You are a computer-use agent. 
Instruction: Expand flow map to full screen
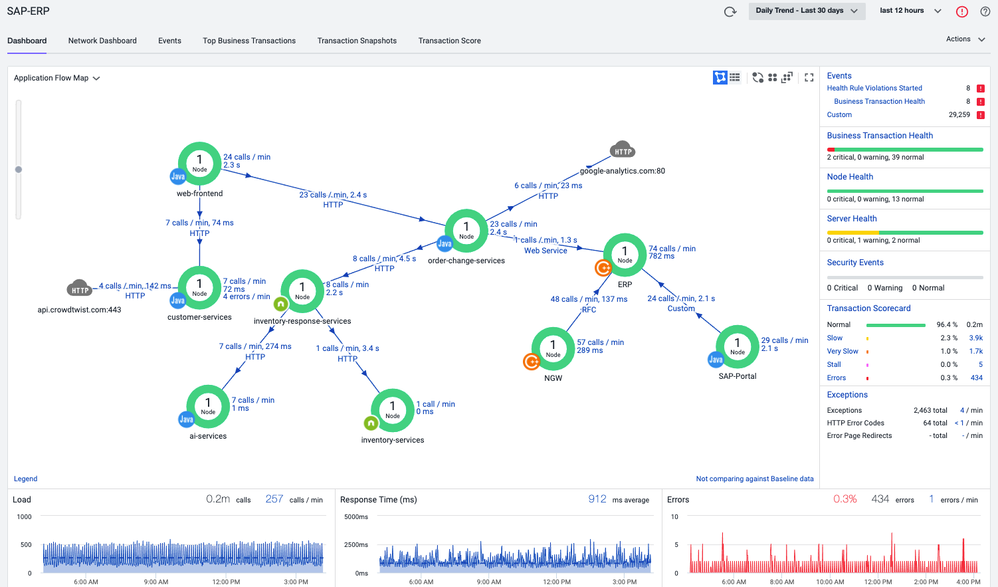click(x=809, y=78)
